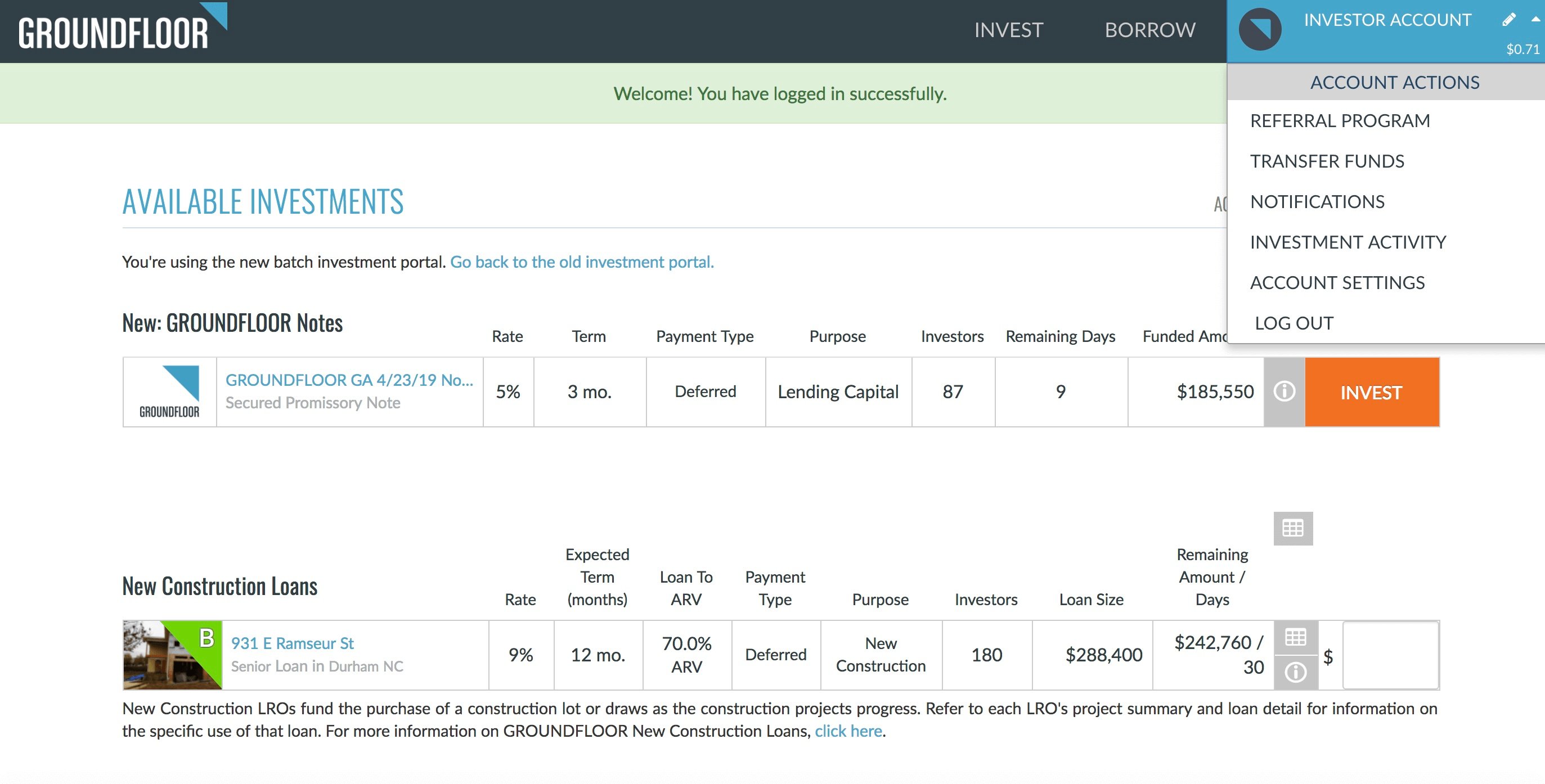The image size is (1545, 784).
Task: Click the '70.0% ARV' cell
Action: 687,655
